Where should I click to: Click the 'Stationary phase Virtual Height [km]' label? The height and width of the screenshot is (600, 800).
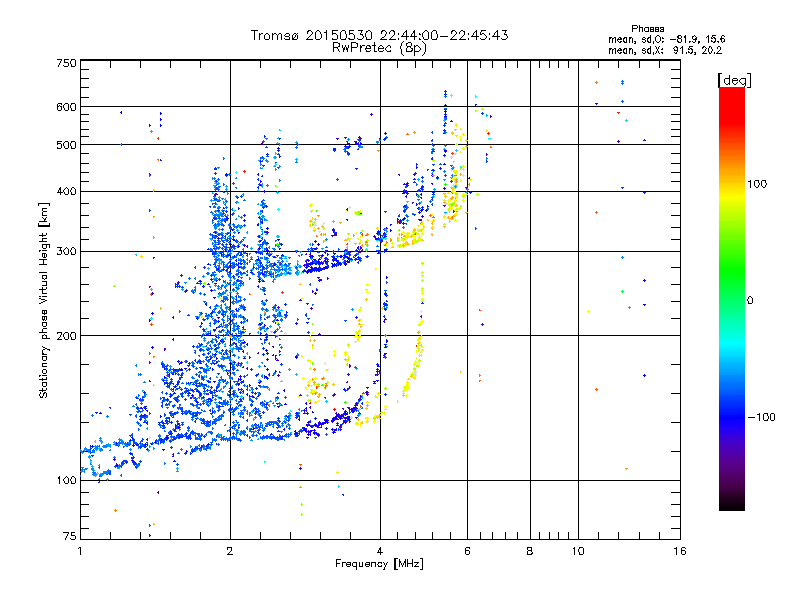44,300
